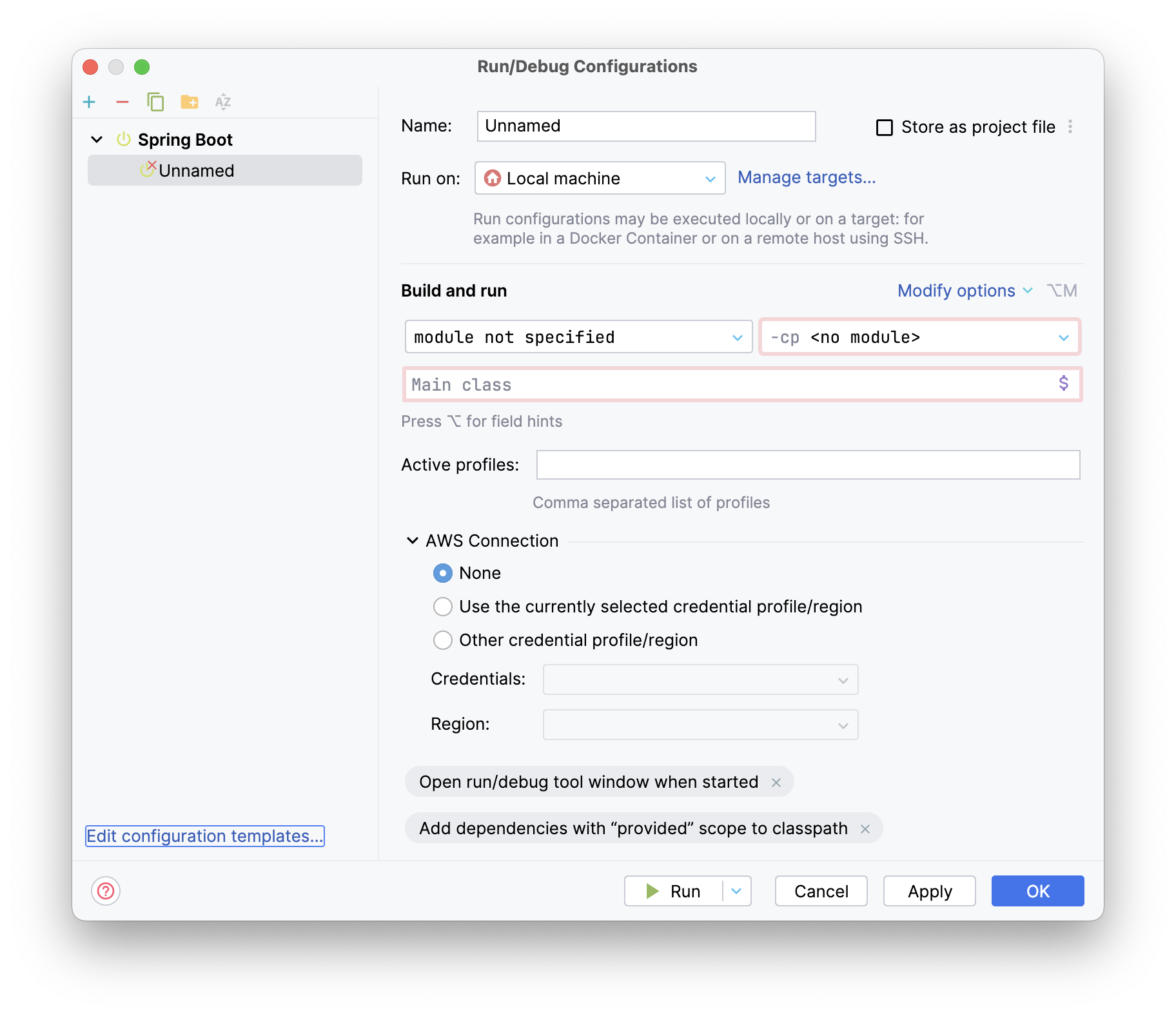Focus the Name input field
The image size is (1176, 1016).
(x=646, y=126)
